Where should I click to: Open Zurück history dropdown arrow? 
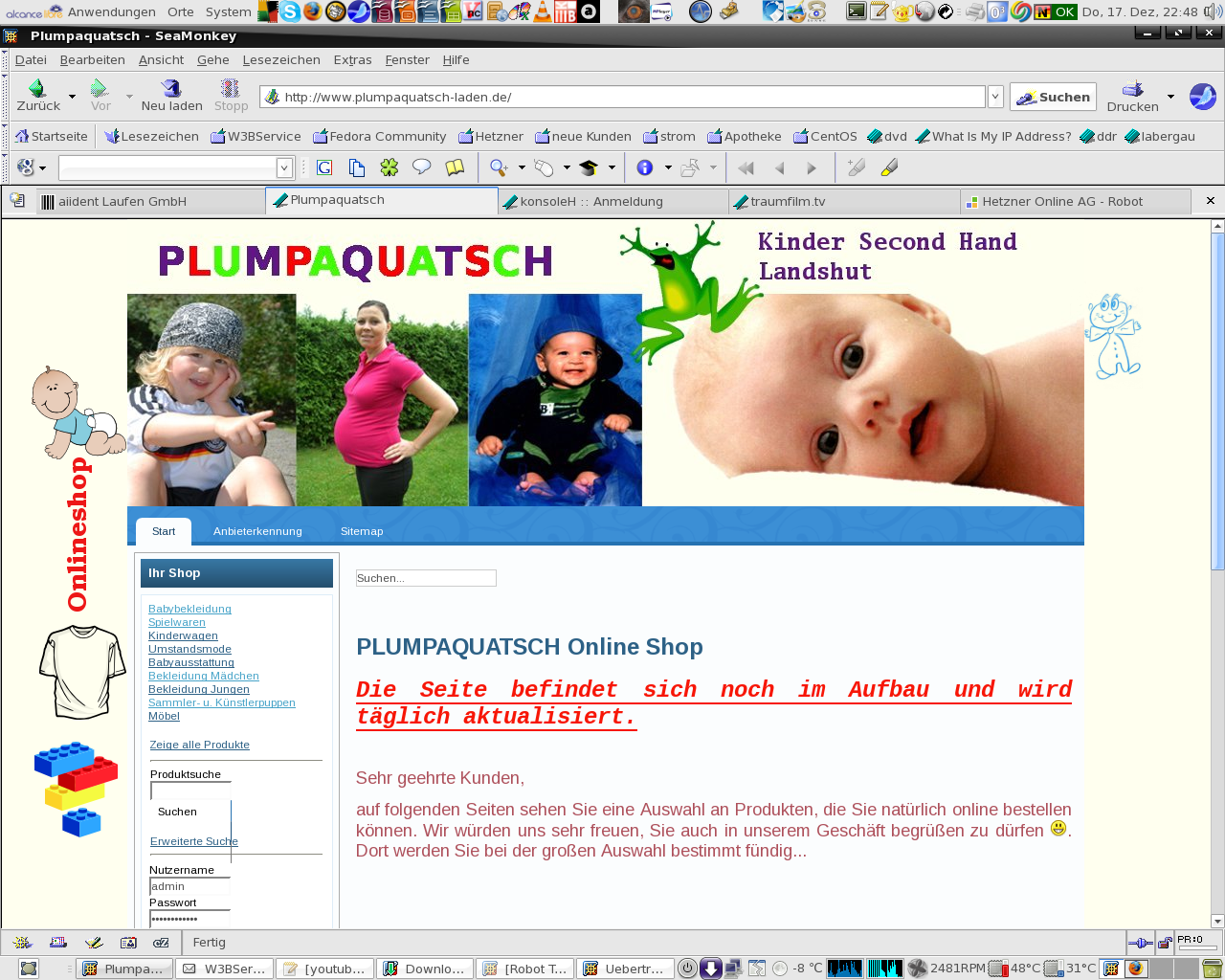click(x=72, y=97)
